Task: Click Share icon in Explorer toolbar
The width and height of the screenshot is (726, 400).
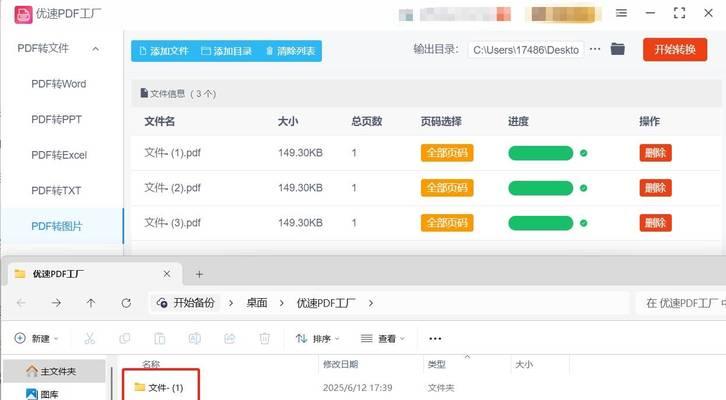Action: click(x=230, y=338)
